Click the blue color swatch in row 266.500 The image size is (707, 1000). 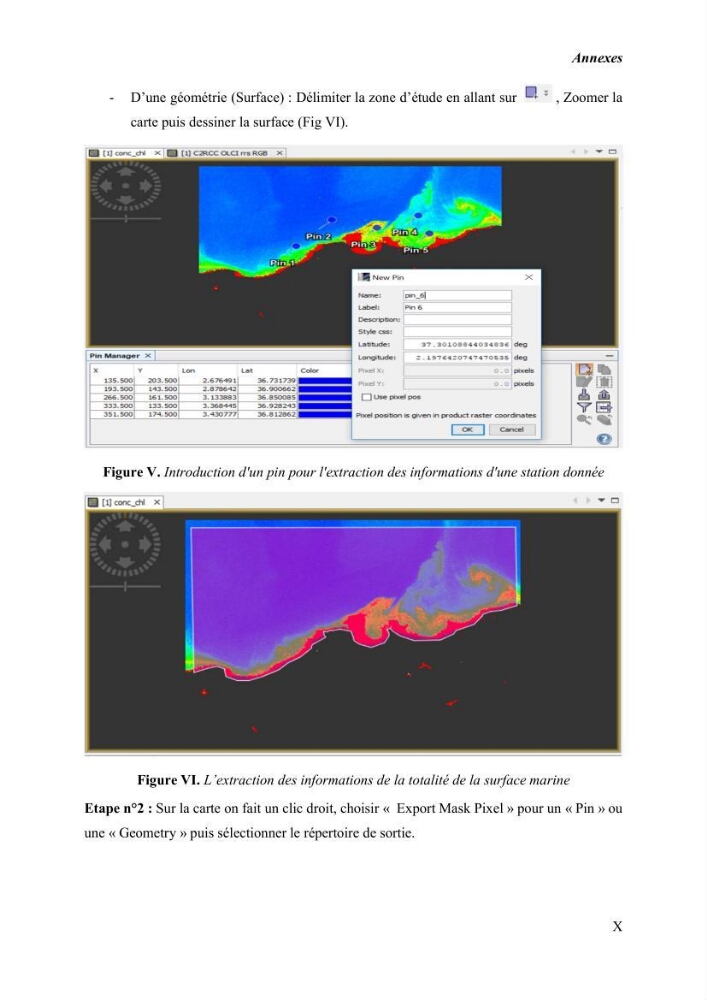[x=325, y=397]
